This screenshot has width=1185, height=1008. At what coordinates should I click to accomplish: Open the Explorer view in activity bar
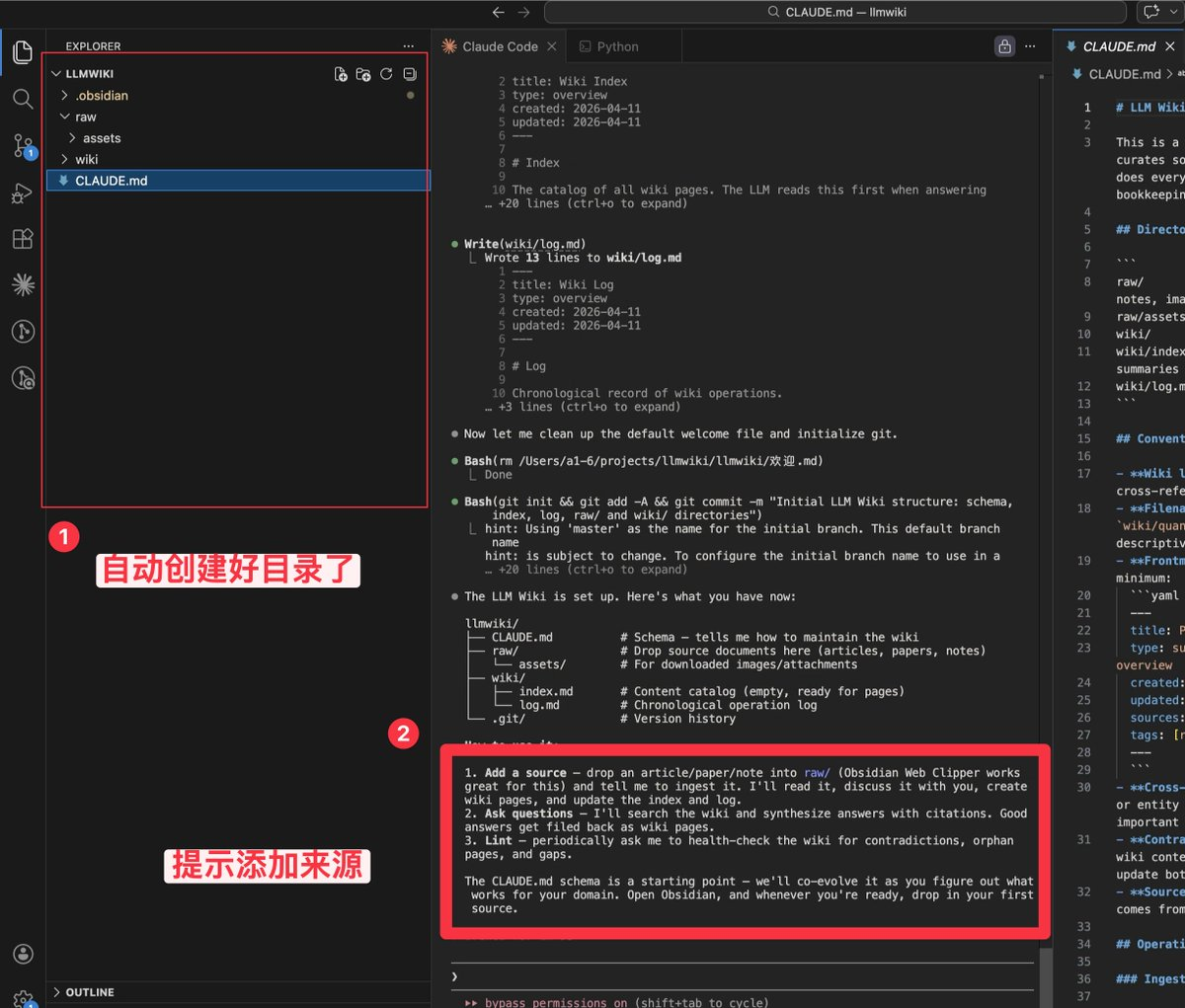(23, 51)
